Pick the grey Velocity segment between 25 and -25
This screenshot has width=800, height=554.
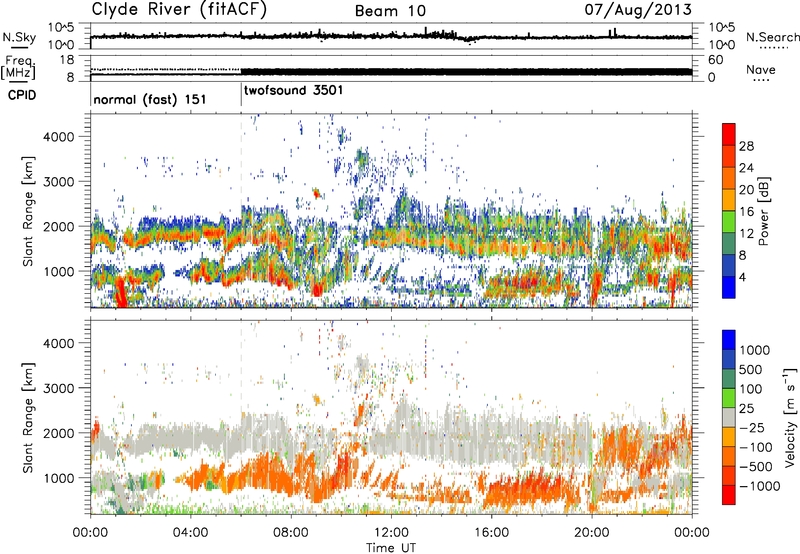(729, 418)
